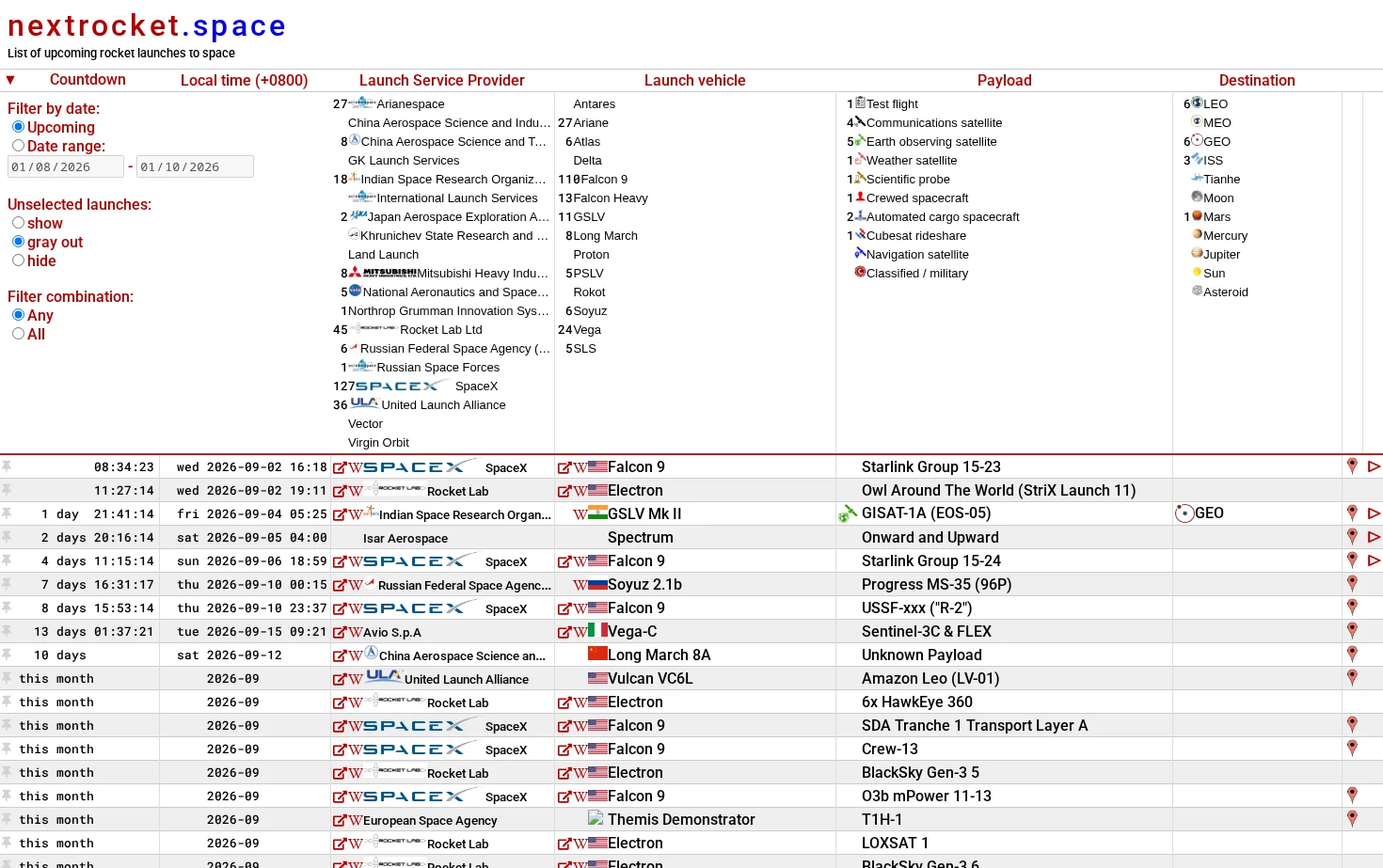Click the LOXSAT 1 payload text
Viewport: 1383px width, 868px height.
pyautogui.click(x=895, y=843)
